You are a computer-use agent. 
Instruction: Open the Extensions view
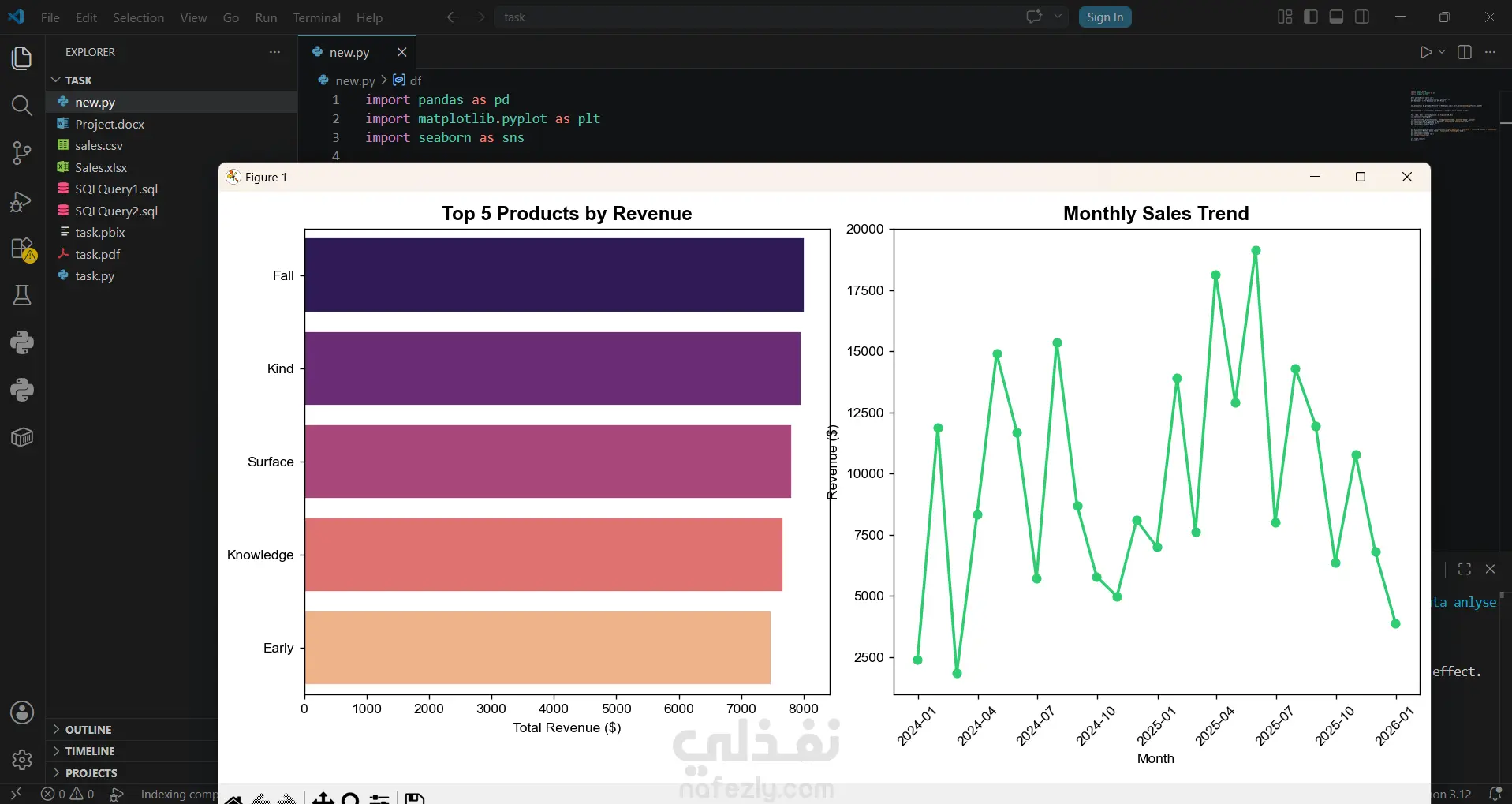22,249
